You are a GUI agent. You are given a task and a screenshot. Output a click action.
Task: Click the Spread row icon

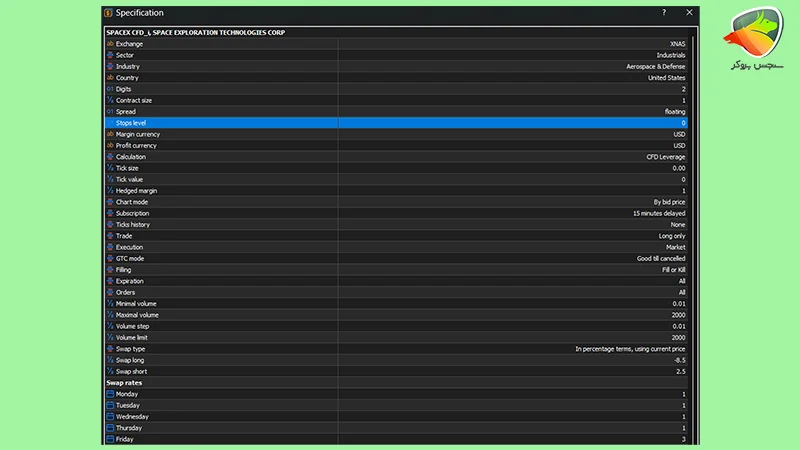pos(110,111)
